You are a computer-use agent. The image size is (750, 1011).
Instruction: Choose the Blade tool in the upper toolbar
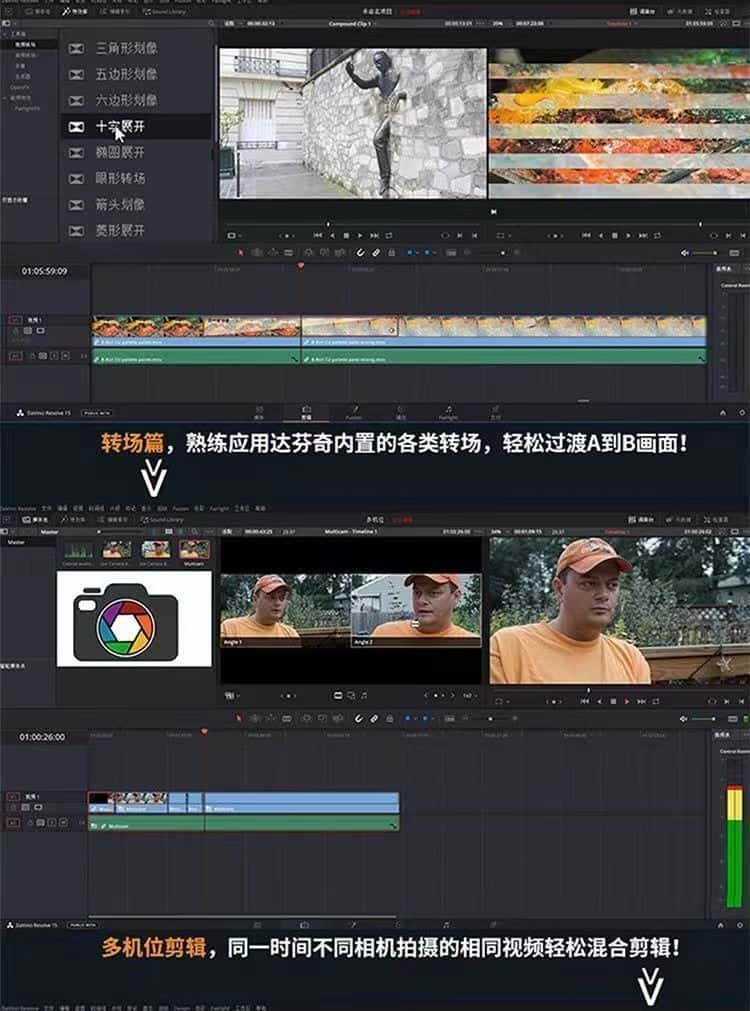[288, 253]
